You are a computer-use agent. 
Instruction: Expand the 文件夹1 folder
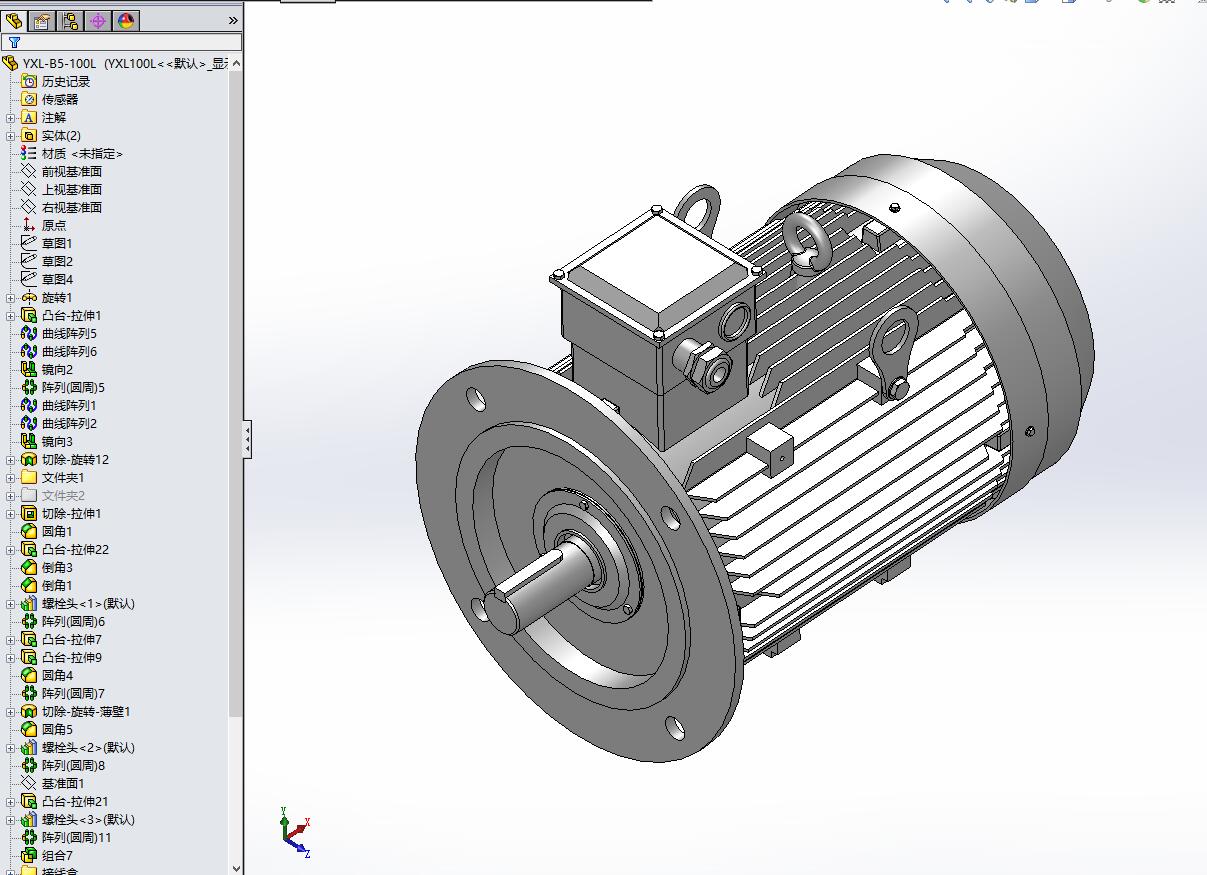[11, 477]
